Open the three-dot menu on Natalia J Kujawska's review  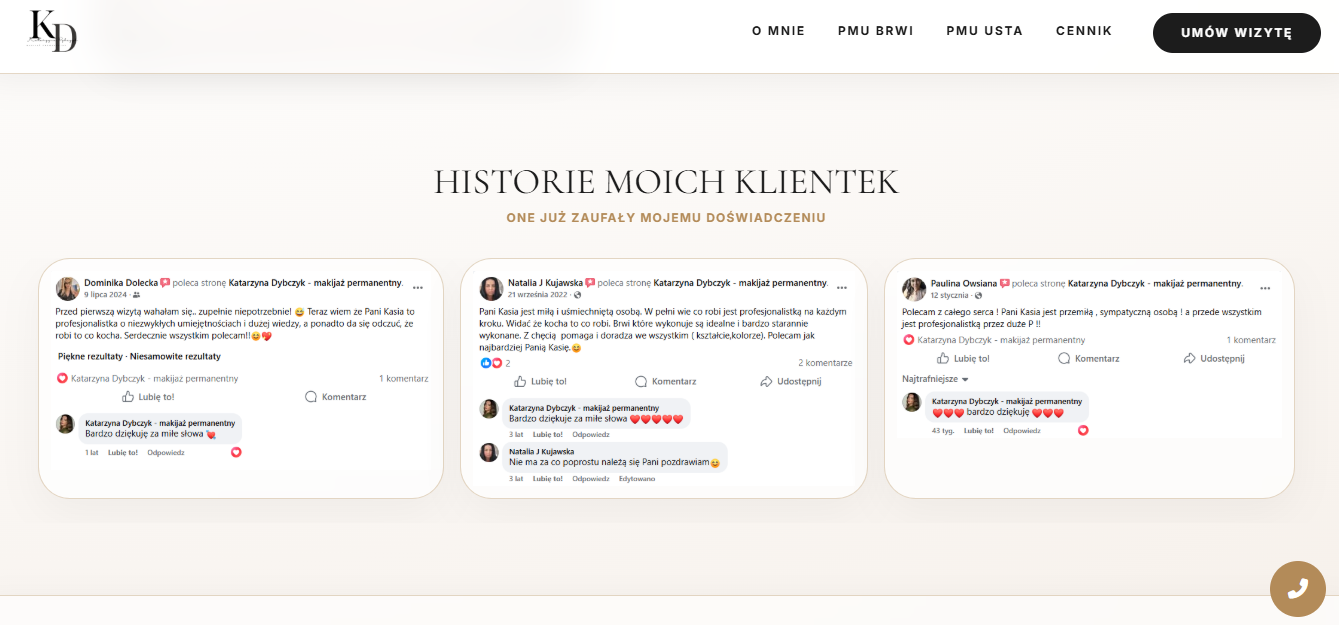coord(843,288)
